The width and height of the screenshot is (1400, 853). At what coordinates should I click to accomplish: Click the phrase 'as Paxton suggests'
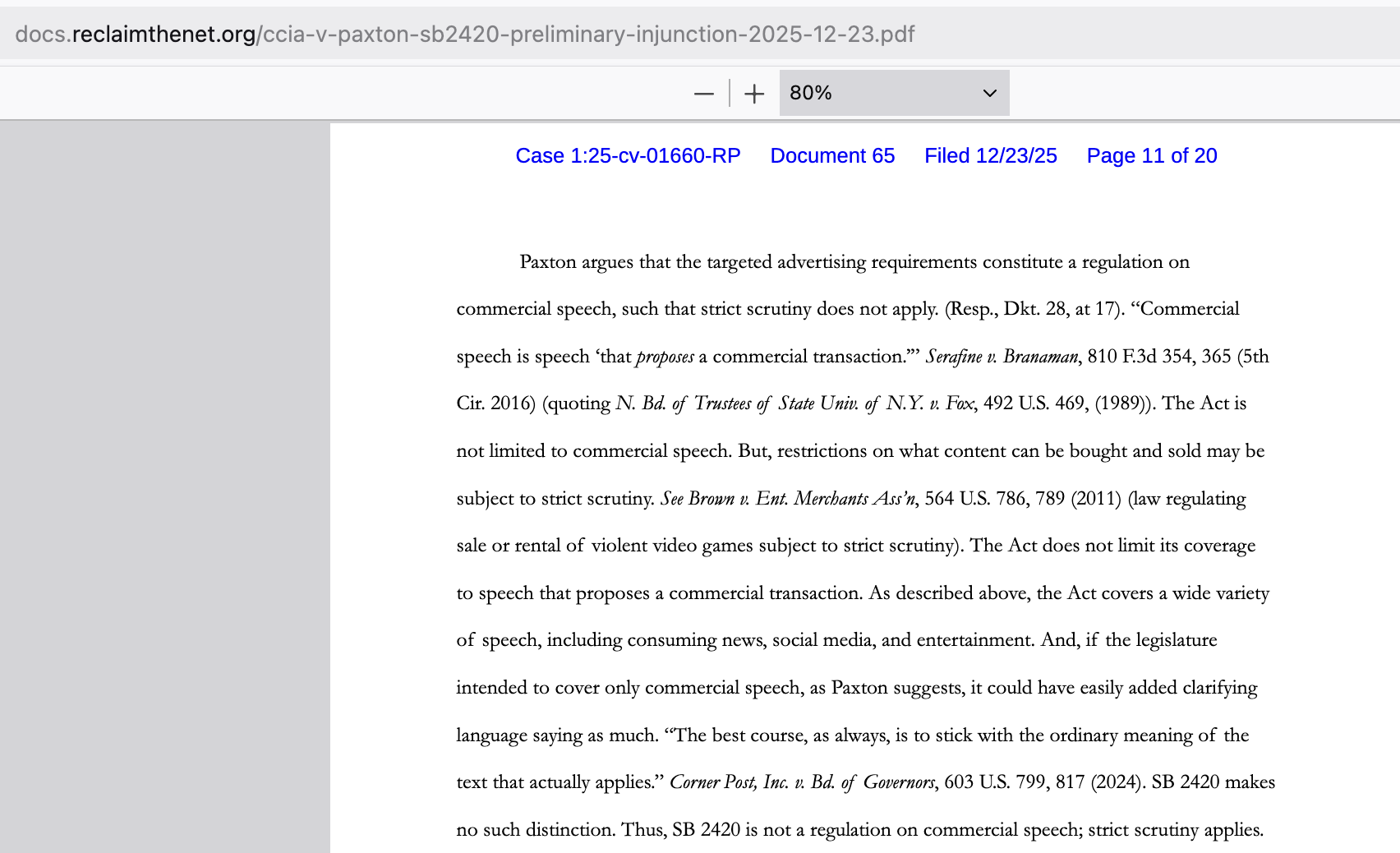[x=886, y=688]
